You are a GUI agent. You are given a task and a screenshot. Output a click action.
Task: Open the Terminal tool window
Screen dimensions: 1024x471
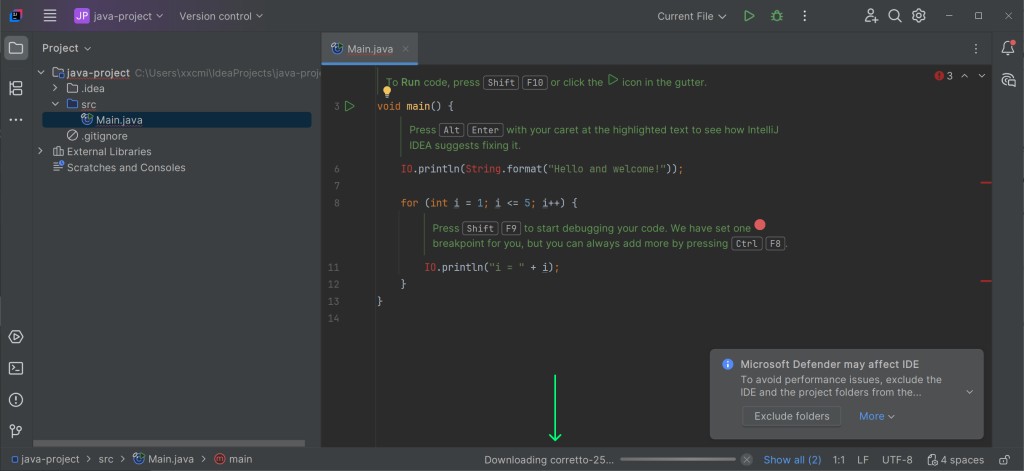coord(16,368)
